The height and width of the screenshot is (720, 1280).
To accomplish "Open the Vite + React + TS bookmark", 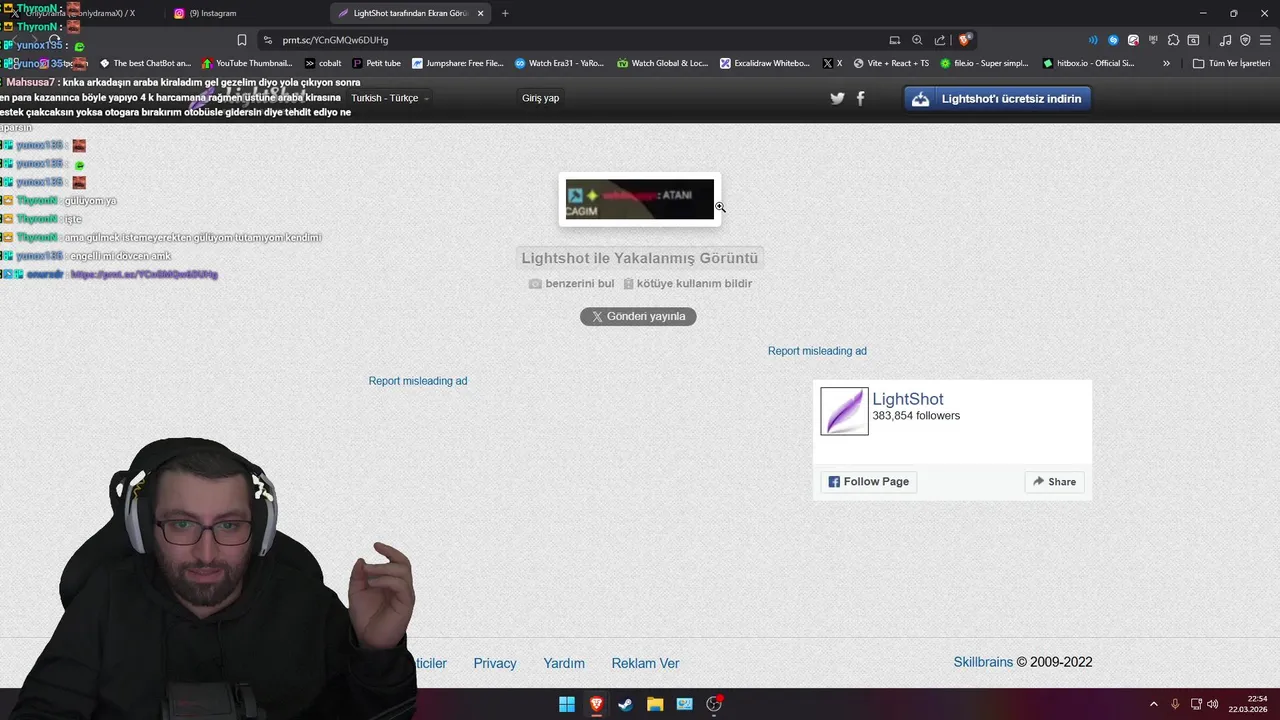I will [x=891, y=63].
